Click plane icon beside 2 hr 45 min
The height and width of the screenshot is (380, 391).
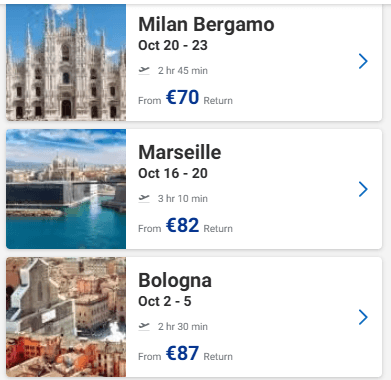point(144,70)
